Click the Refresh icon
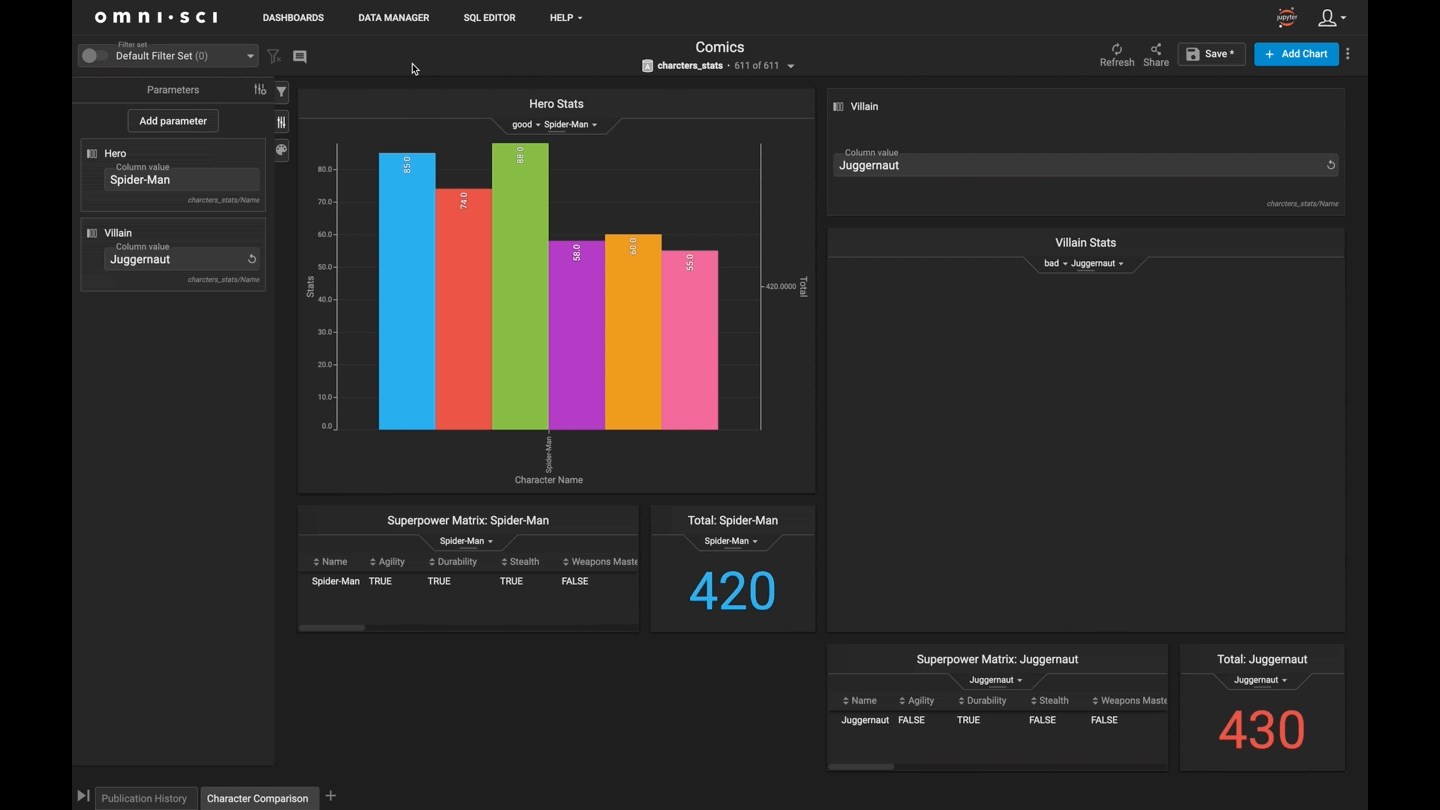Image resolution: width=1440 pixels, height=810 pixels. click(1117, 49)
